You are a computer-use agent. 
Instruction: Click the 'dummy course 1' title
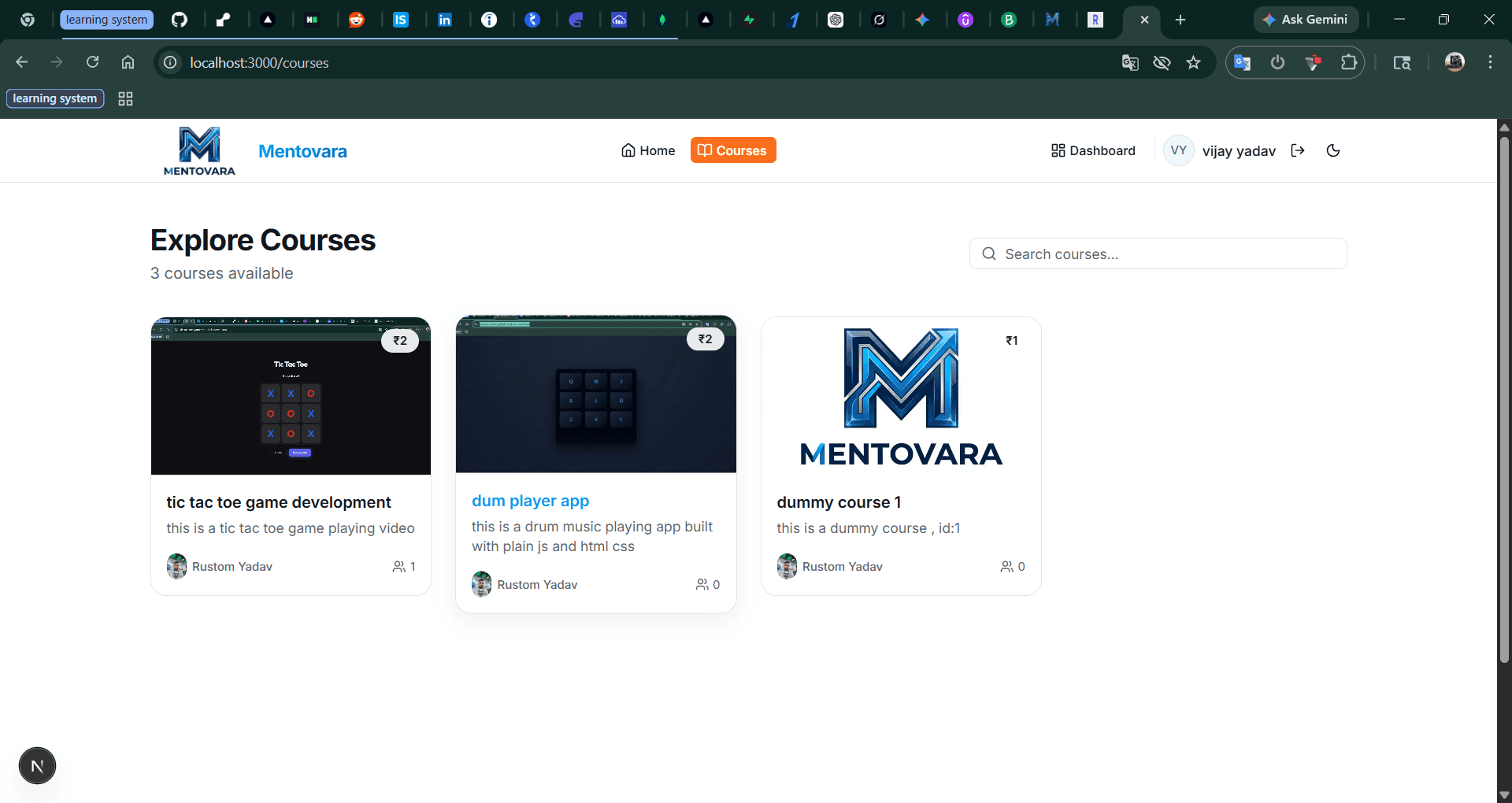[839, 502]
